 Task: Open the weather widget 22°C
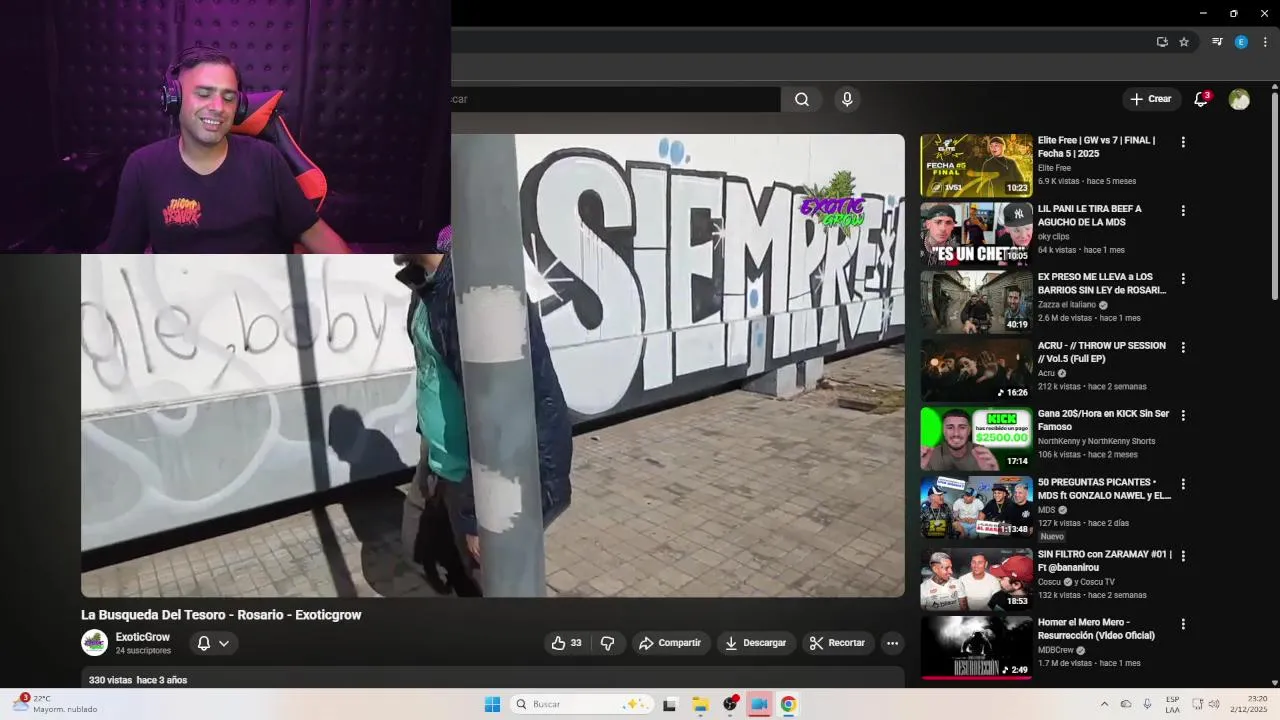pos(55,704)
